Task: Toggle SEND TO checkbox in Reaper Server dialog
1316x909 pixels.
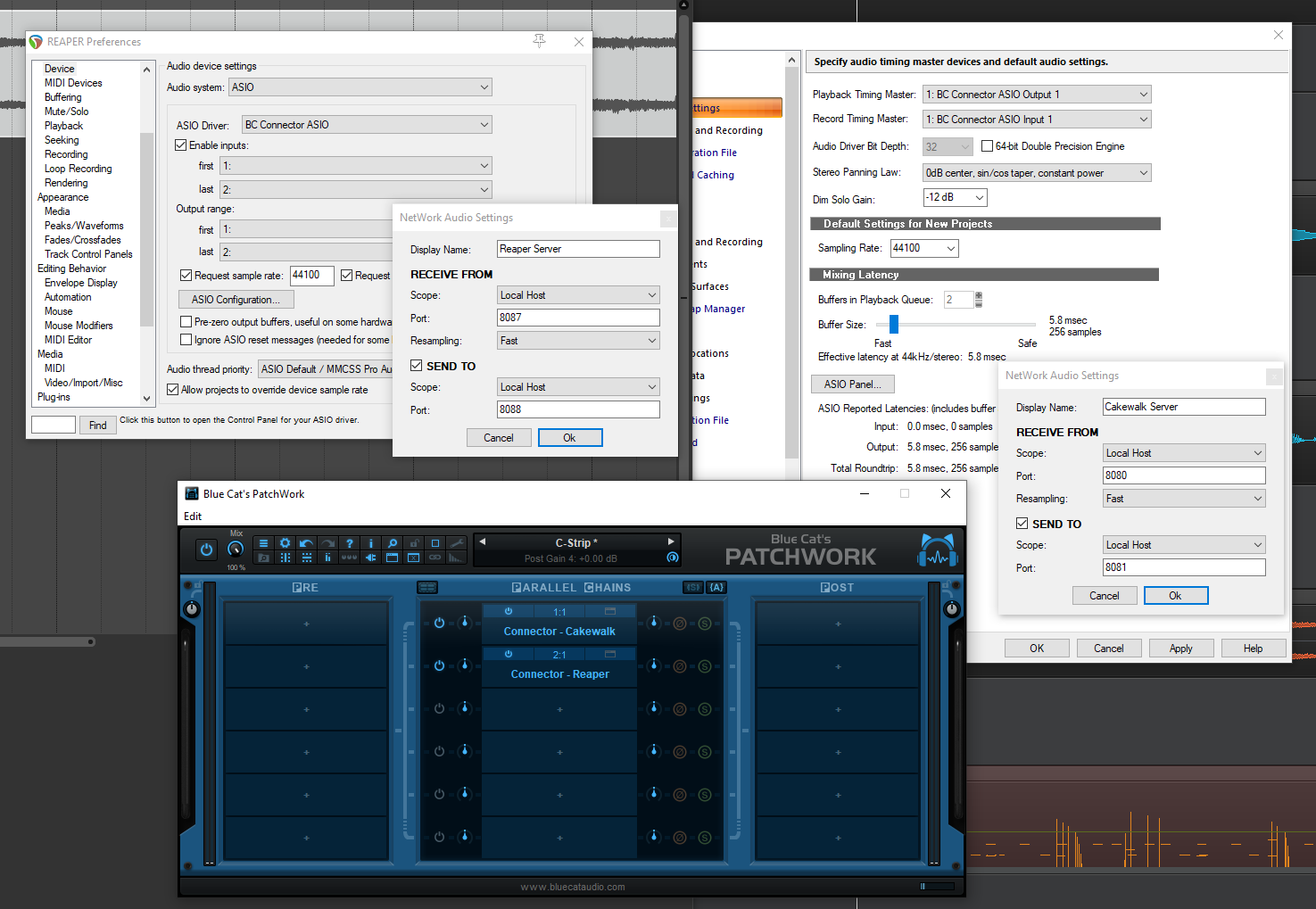Action: tap(416, 366)
